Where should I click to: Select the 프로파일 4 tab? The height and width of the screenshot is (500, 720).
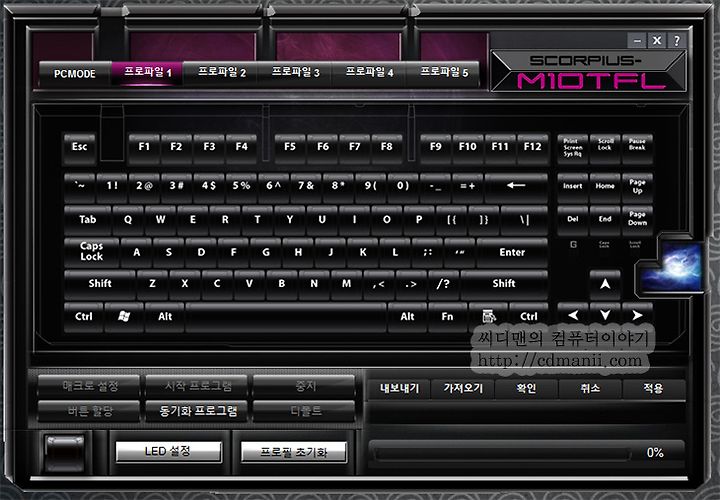369,73
